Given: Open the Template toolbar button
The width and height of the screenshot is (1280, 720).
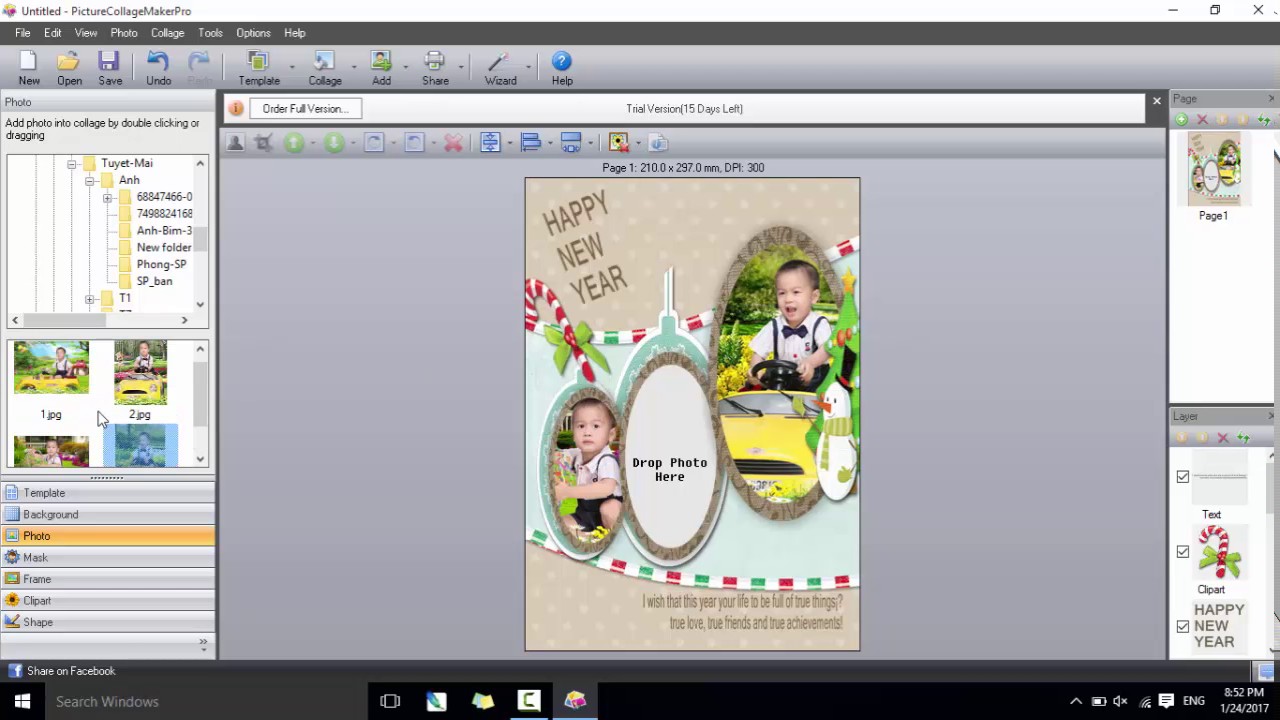Looking at the screenshot, I should pyautogui.click(x=259, y=68).
